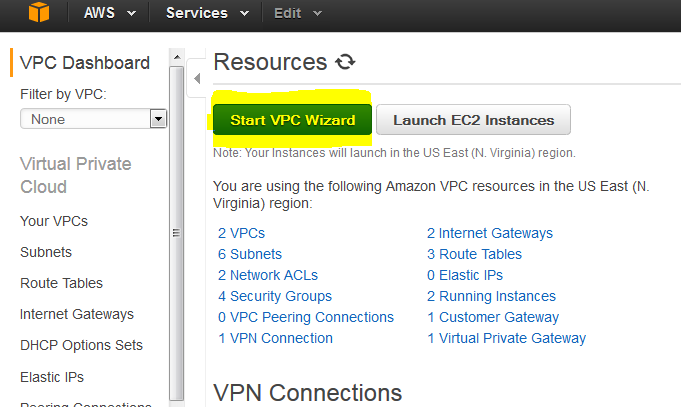
Task: Start the VPC Wizard
Action: [x=292, y=119]
